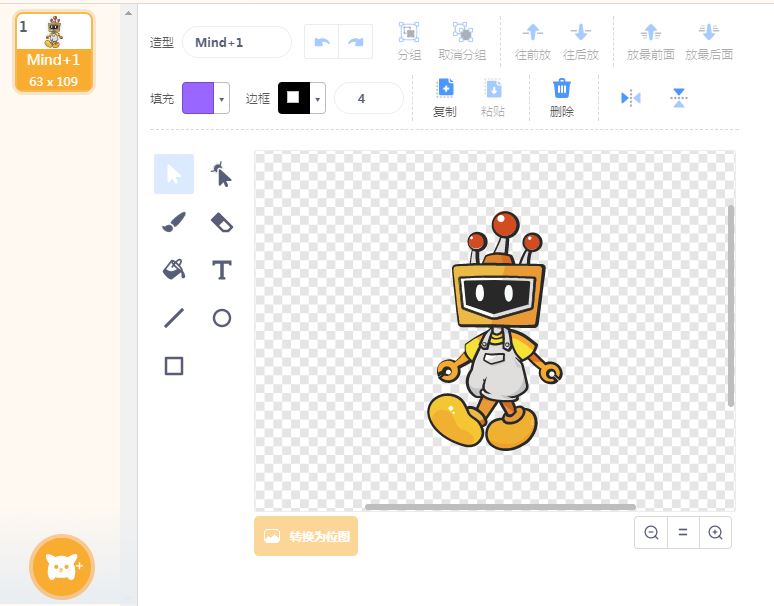Click the costume list scroll-up arrow

click(128, 13)
